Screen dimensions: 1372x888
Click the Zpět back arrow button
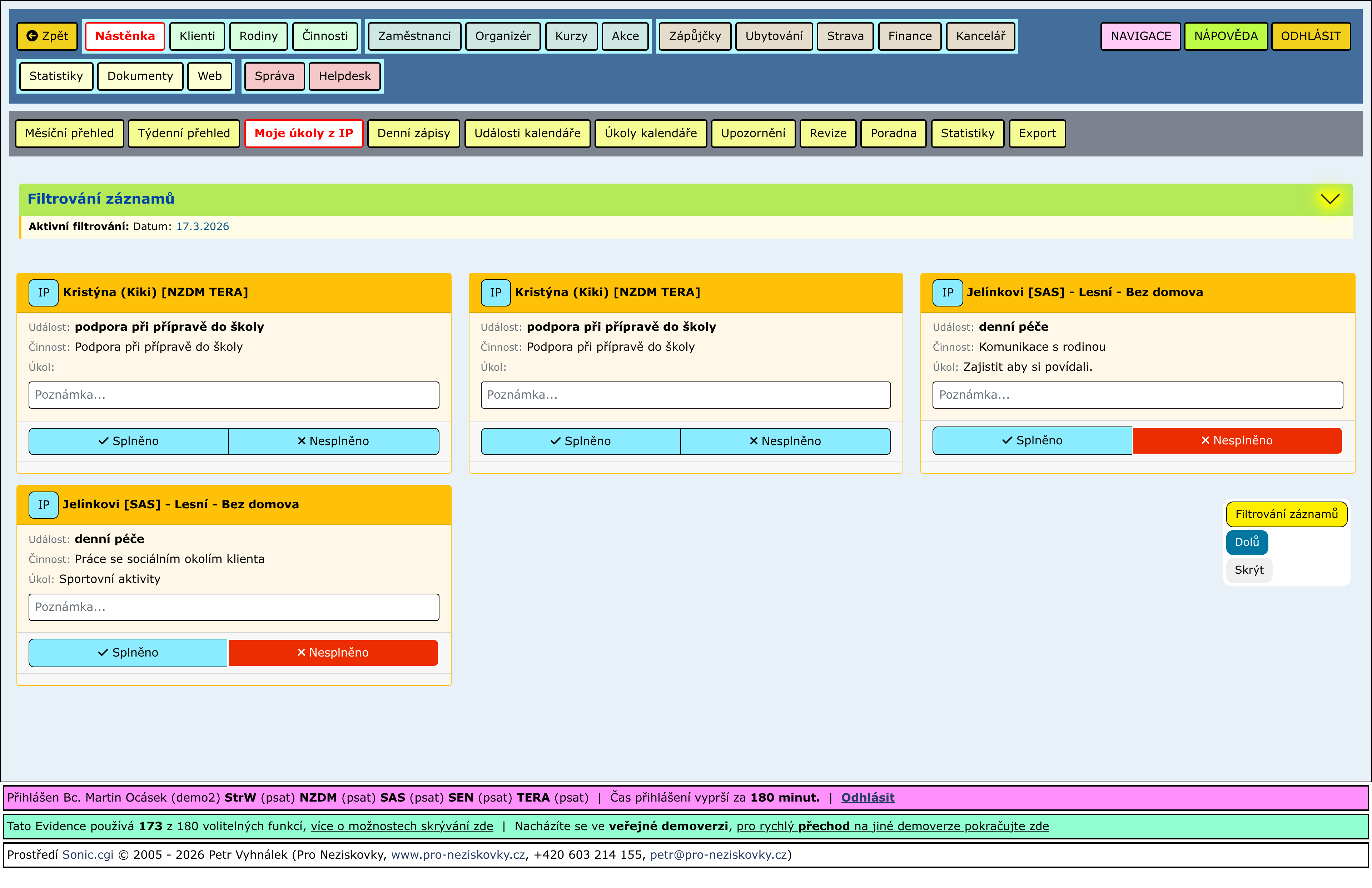pyautogui.click(x=47, y=36)
